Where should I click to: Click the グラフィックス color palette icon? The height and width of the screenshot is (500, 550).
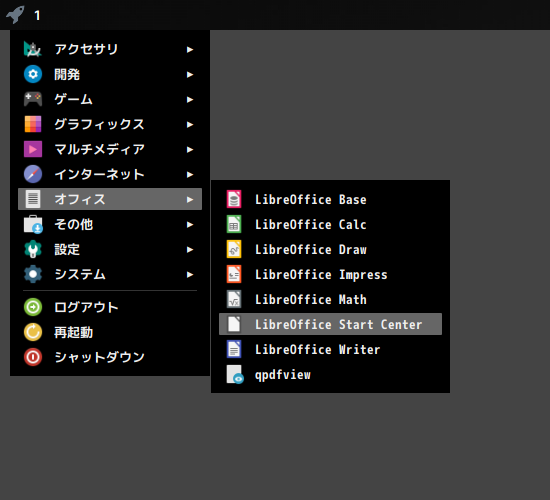pos(33,124)
